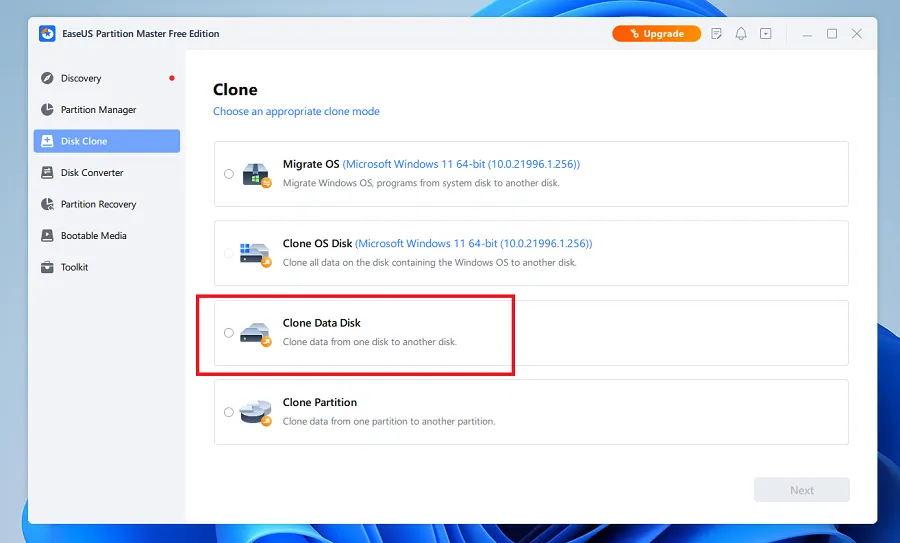900x543 pixels.
Task: Maximize the EaseUS window
Action: point(832,34)
